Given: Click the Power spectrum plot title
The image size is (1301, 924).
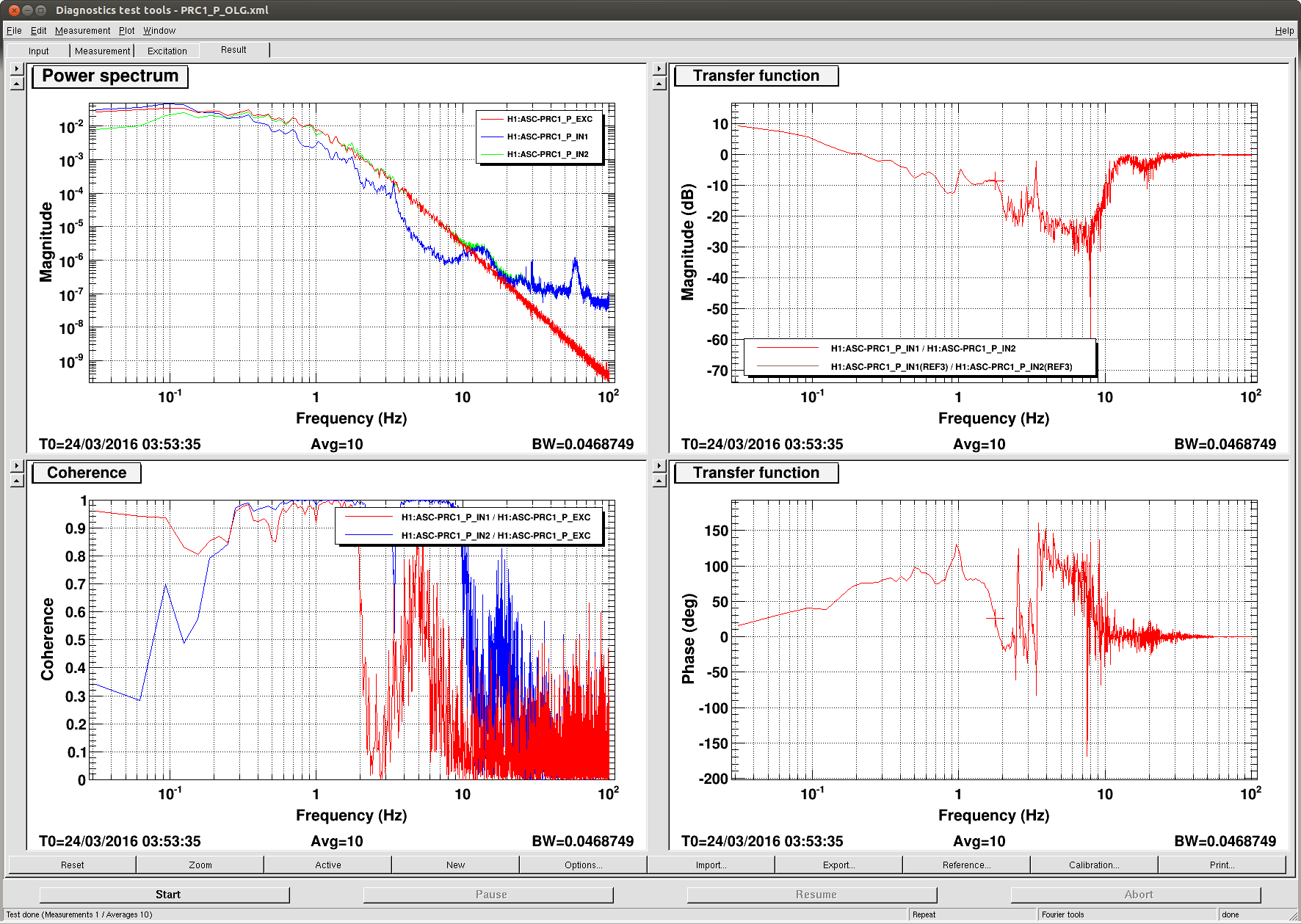Looking at the screenshot, I should click(110, 76).
